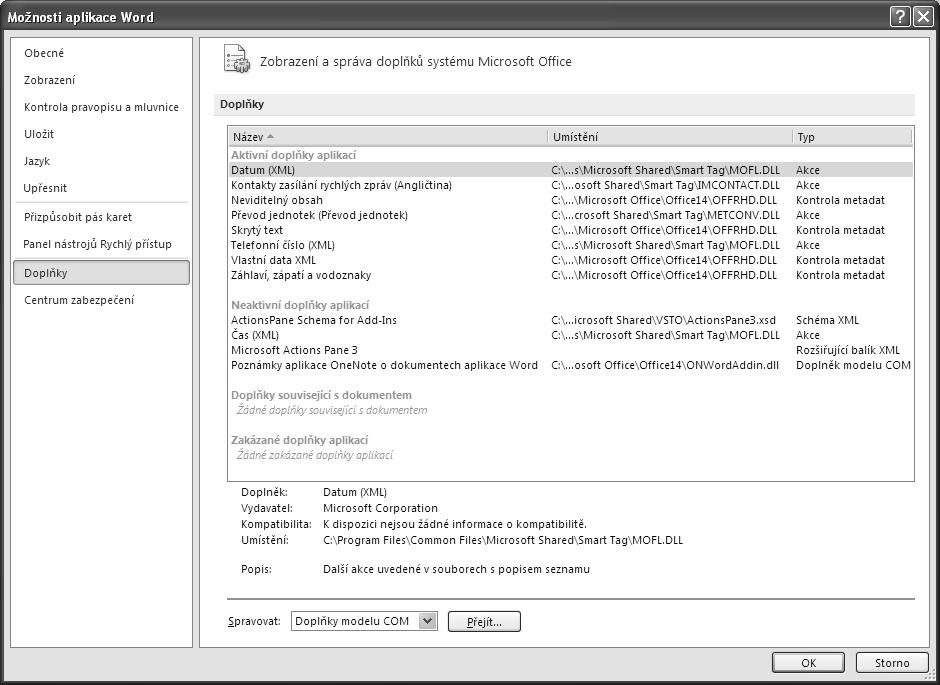
Task: Open the Help question mark button
Action: (x=900, y=17)
